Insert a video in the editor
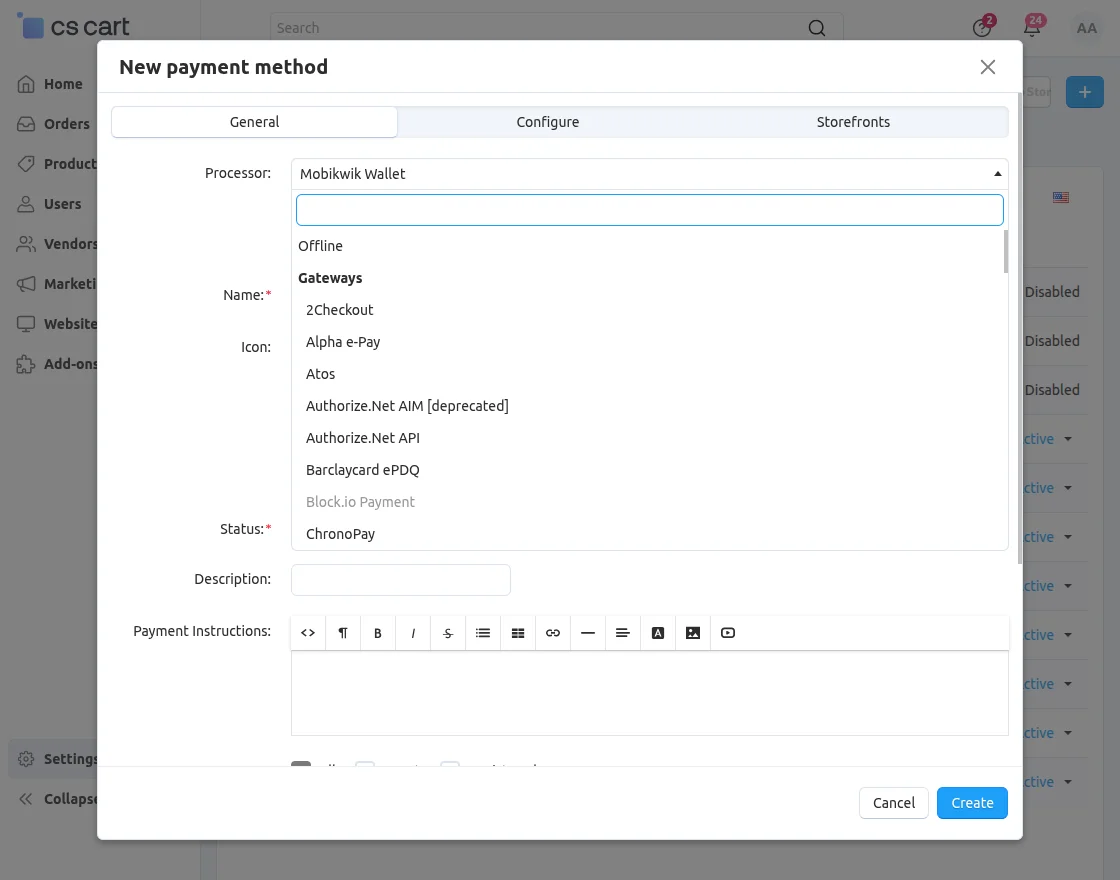Screen dimensions: 1120x880 [728, 633]
